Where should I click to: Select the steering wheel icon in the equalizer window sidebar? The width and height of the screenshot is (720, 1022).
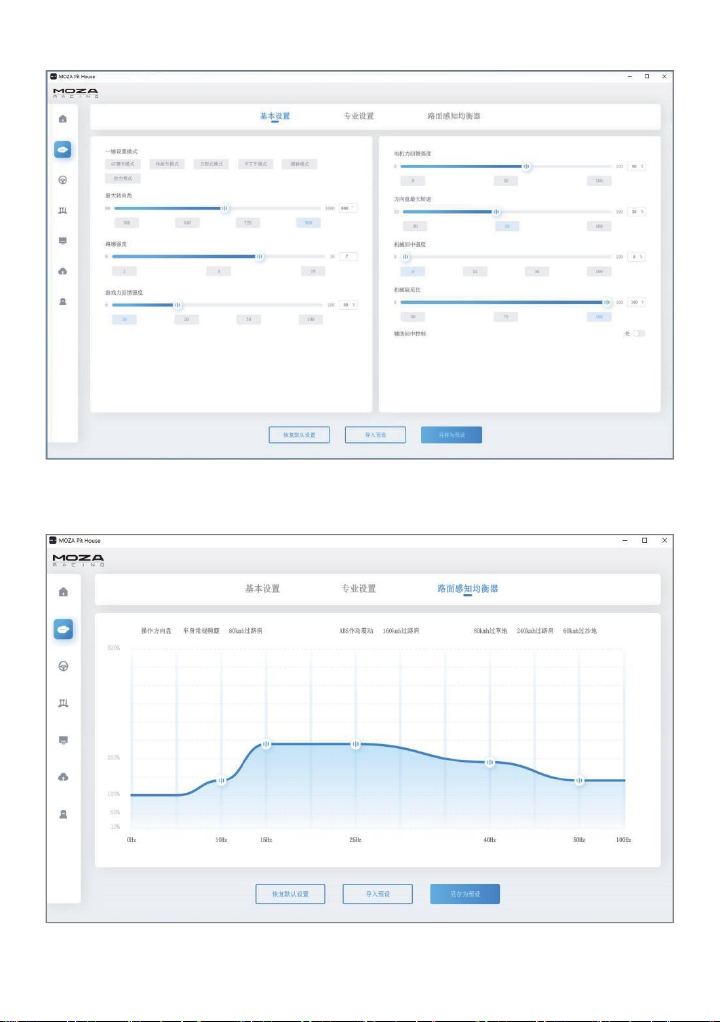click(63, 666)
